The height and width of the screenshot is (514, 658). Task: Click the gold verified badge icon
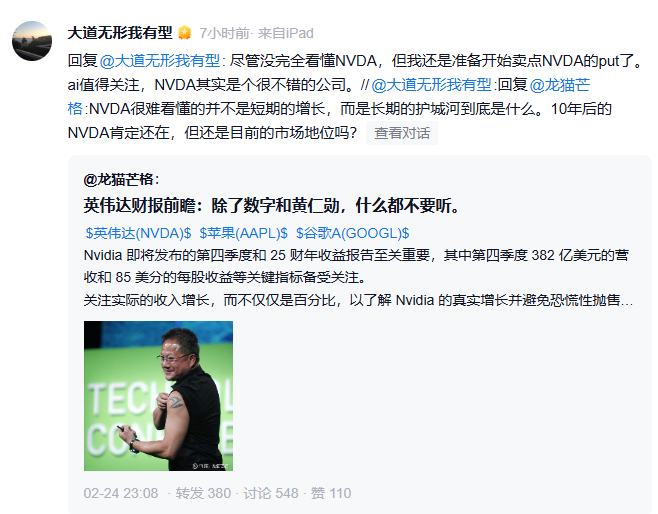pos(184,33)
